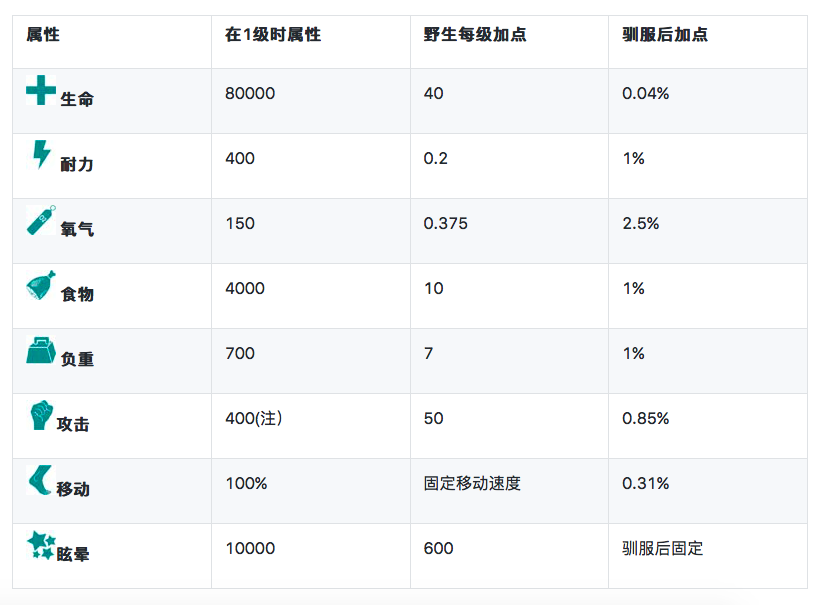
Task: Click the 属性 column header
Action: [43, 35]
